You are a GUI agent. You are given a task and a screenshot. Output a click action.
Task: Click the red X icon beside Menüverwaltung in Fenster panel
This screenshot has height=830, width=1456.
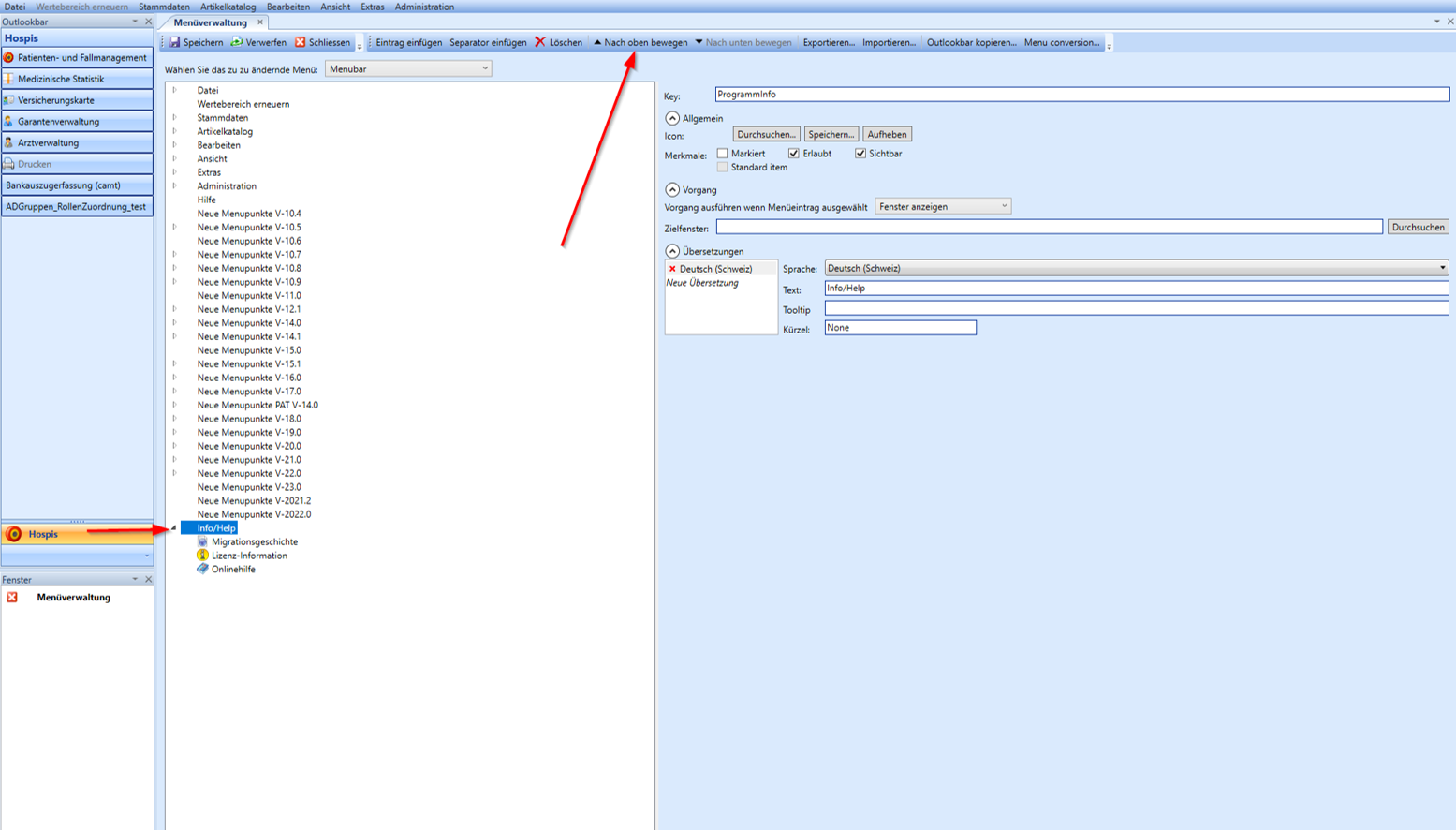click(12, 597)
